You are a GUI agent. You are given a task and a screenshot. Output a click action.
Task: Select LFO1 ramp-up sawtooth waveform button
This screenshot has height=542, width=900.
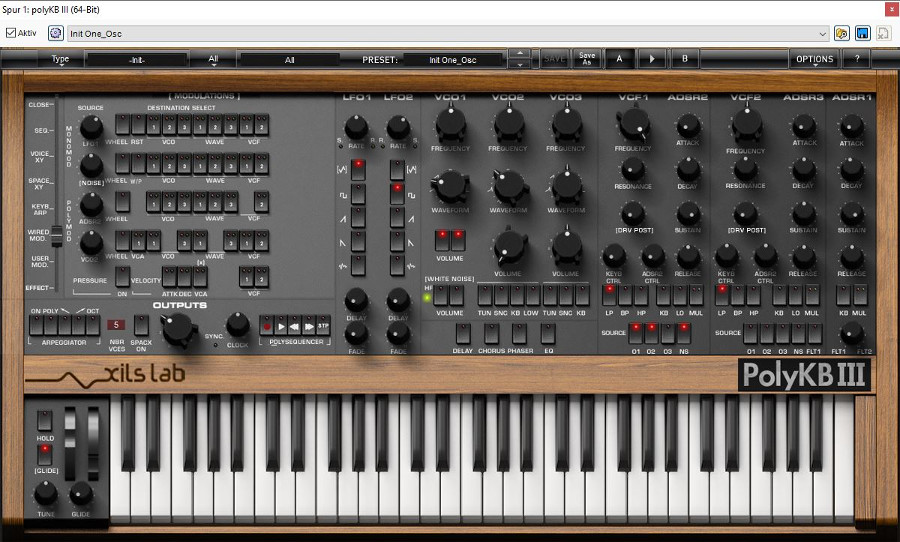coord(358,218)
